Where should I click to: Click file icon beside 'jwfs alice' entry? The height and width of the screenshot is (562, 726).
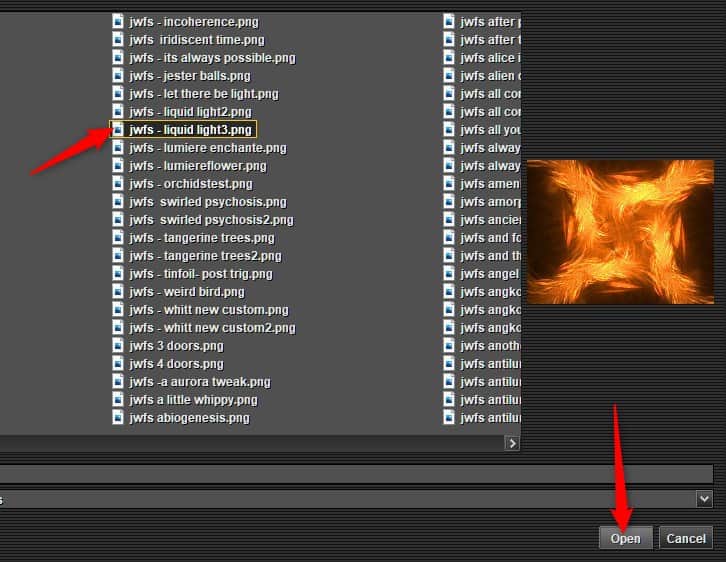tap(449, 58)
